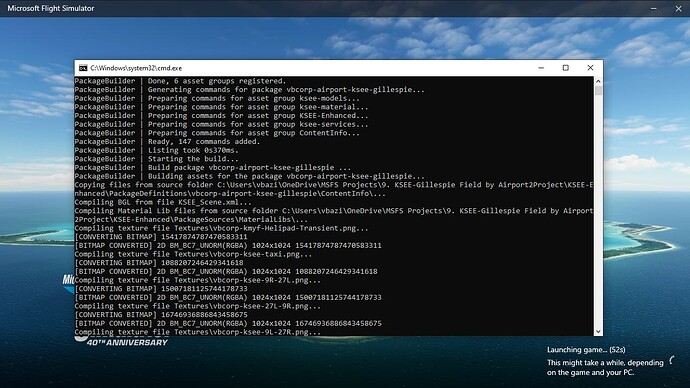Screen dimensions: 690x388
Task: Click '[CONVERTING BITMAP] 10882072464293416​18' line
Action: point(159,263)
